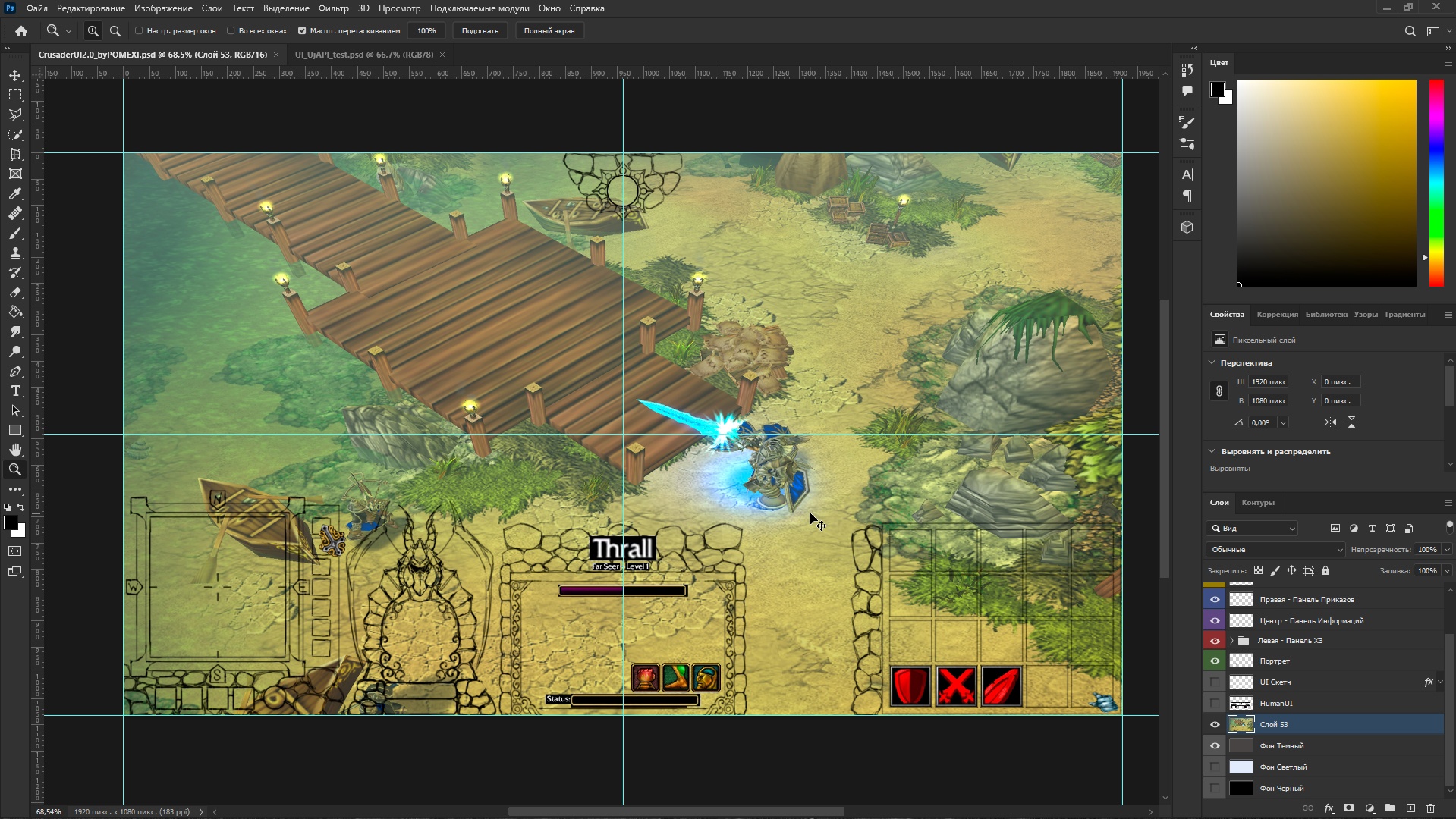Switch to the 'Коррекция' panel tab
This screenshot has width=1456, height=819.
click(1277, 315)
